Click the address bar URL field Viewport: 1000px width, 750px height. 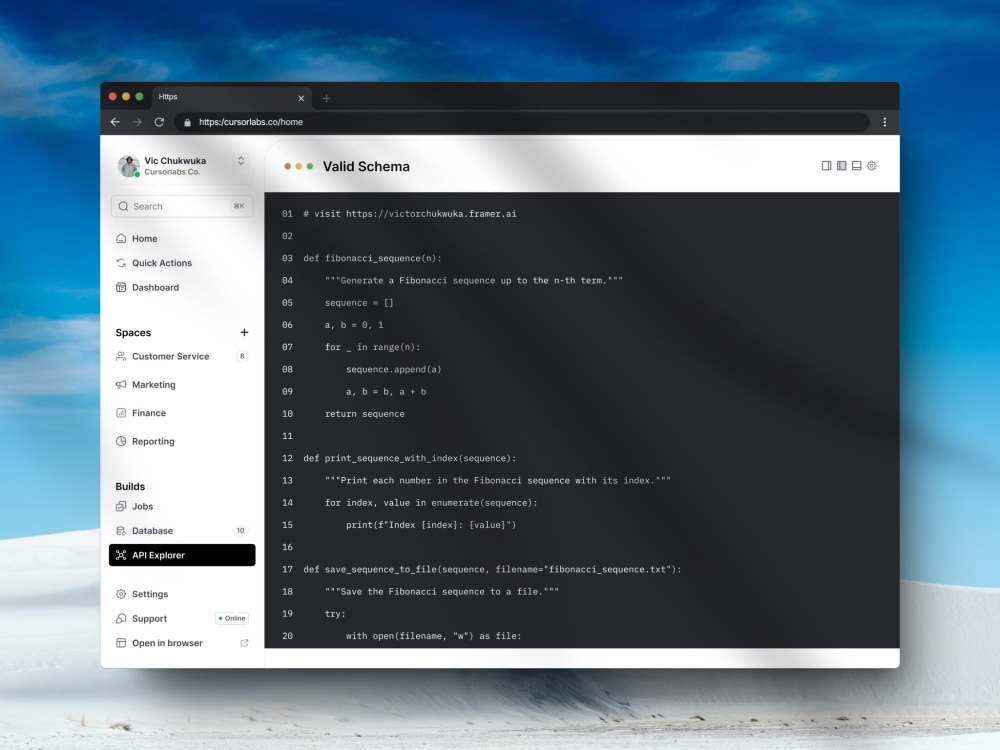tap(522, 122)
